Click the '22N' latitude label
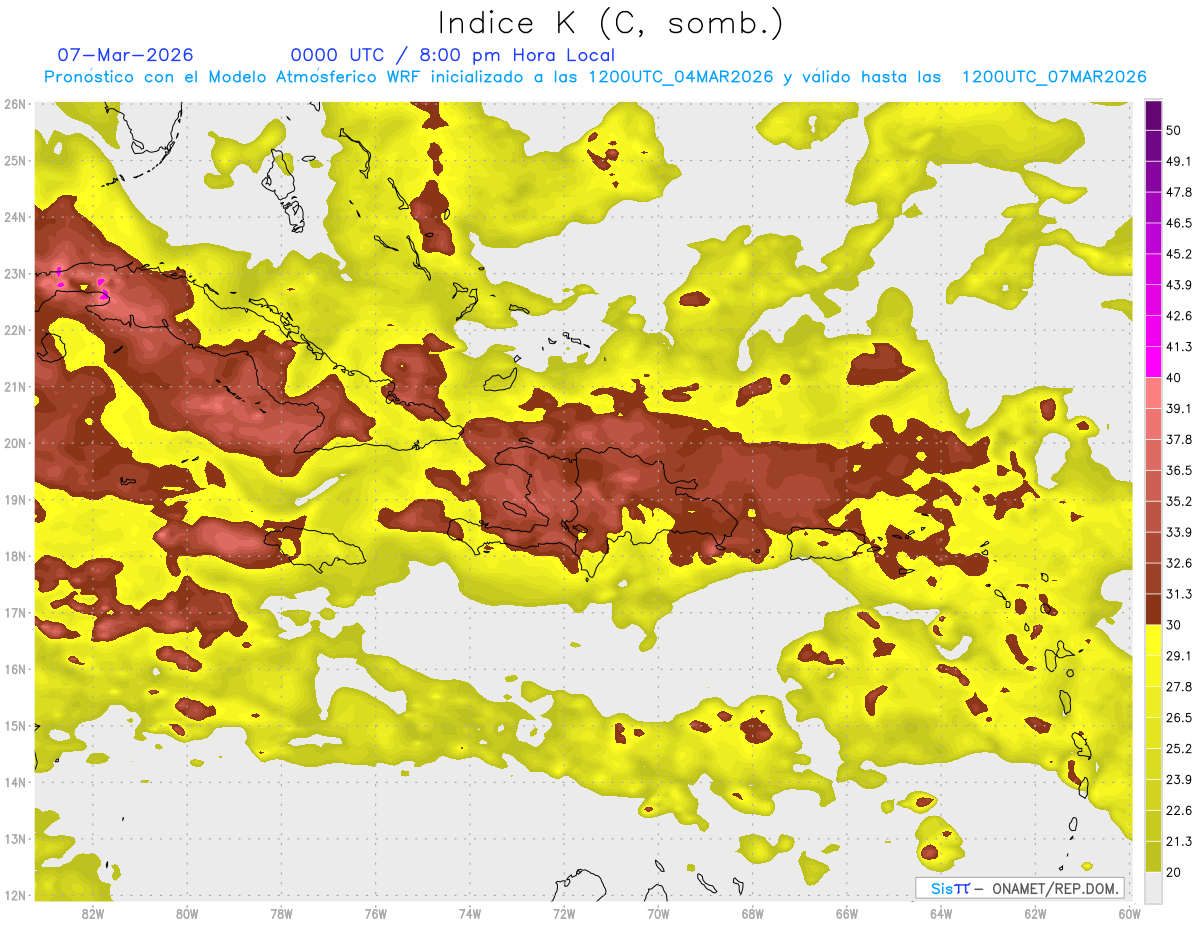Image resolution: width=1200 pixels, height=927 pixels. (x=15, y=330)
